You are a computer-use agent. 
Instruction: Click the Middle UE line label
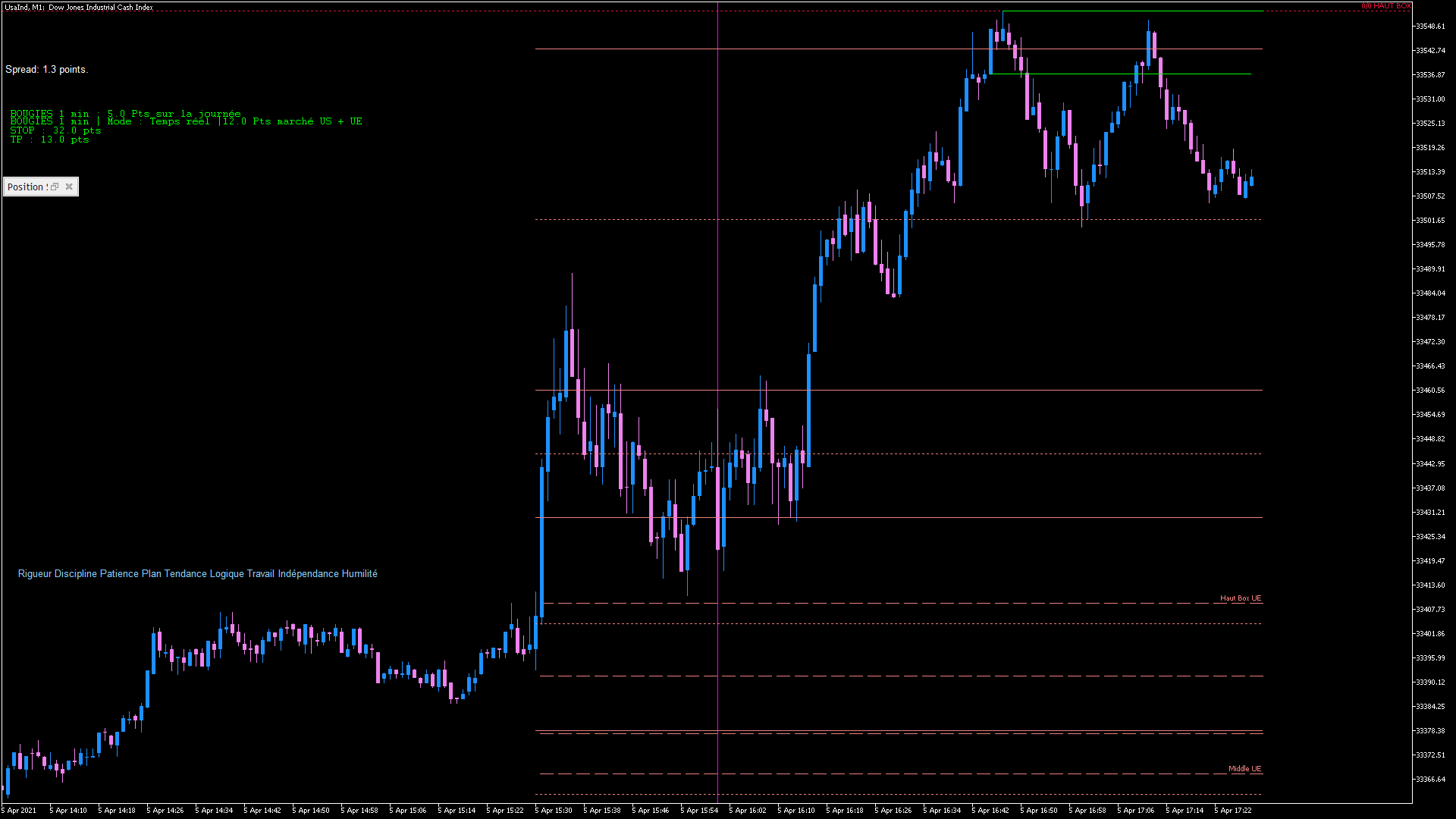[x=1244, y=769]
